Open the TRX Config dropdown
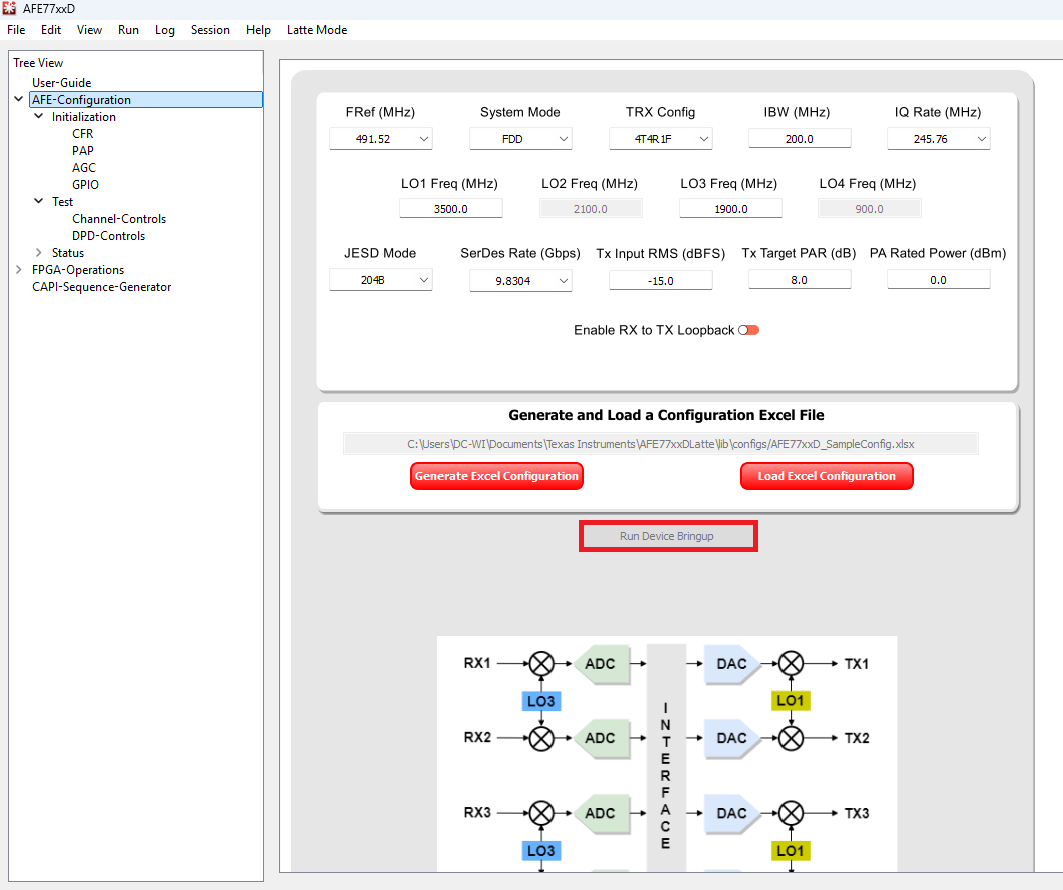Image resolution: width=1063 pixels, height=890 pixels. click(x=661, y=139)
